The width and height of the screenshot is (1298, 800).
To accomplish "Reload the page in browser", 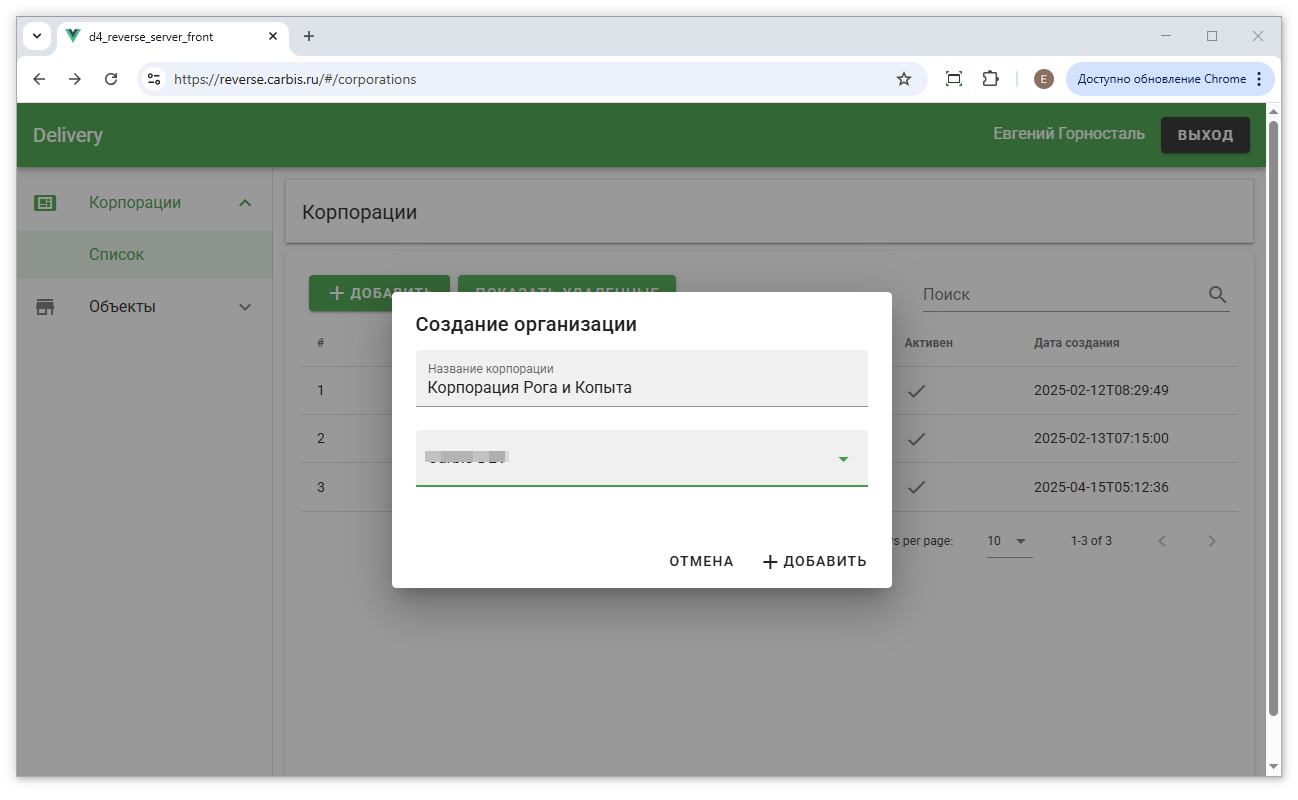I will point(111,79).
